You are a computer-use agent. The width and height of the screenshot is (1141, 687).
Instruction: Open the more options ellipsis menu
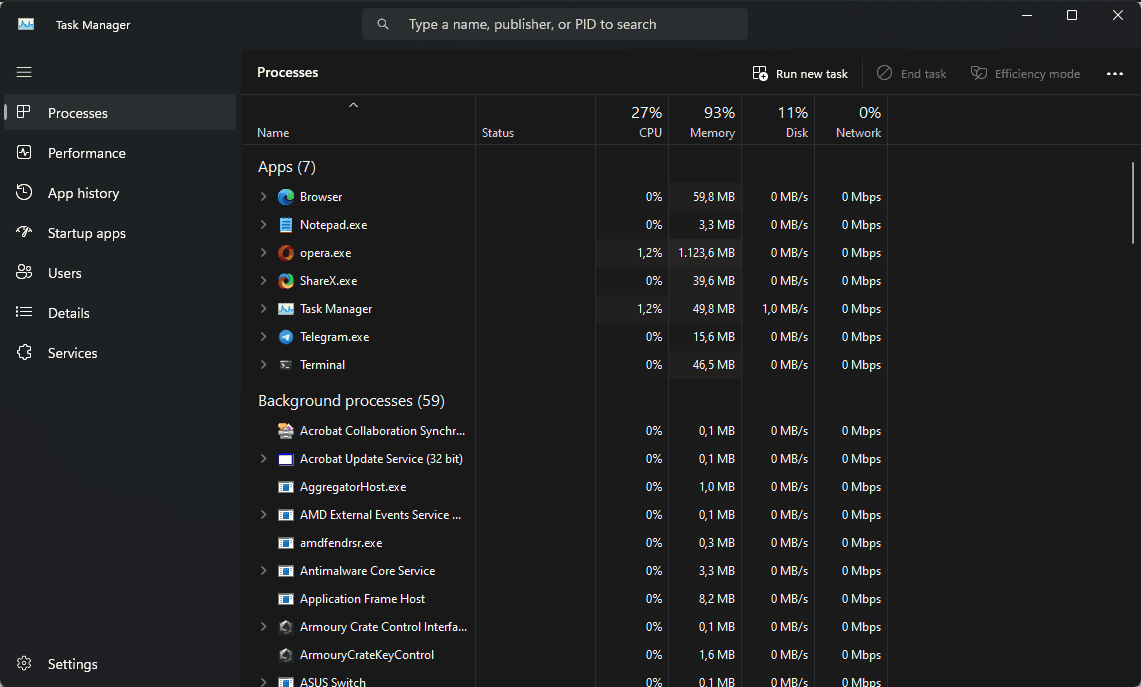1115,74
